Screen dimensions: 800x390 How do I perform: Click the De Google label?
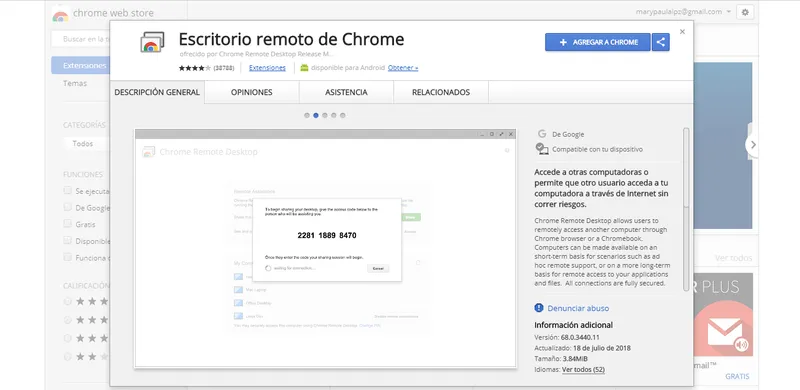click(x=568, y=134)
